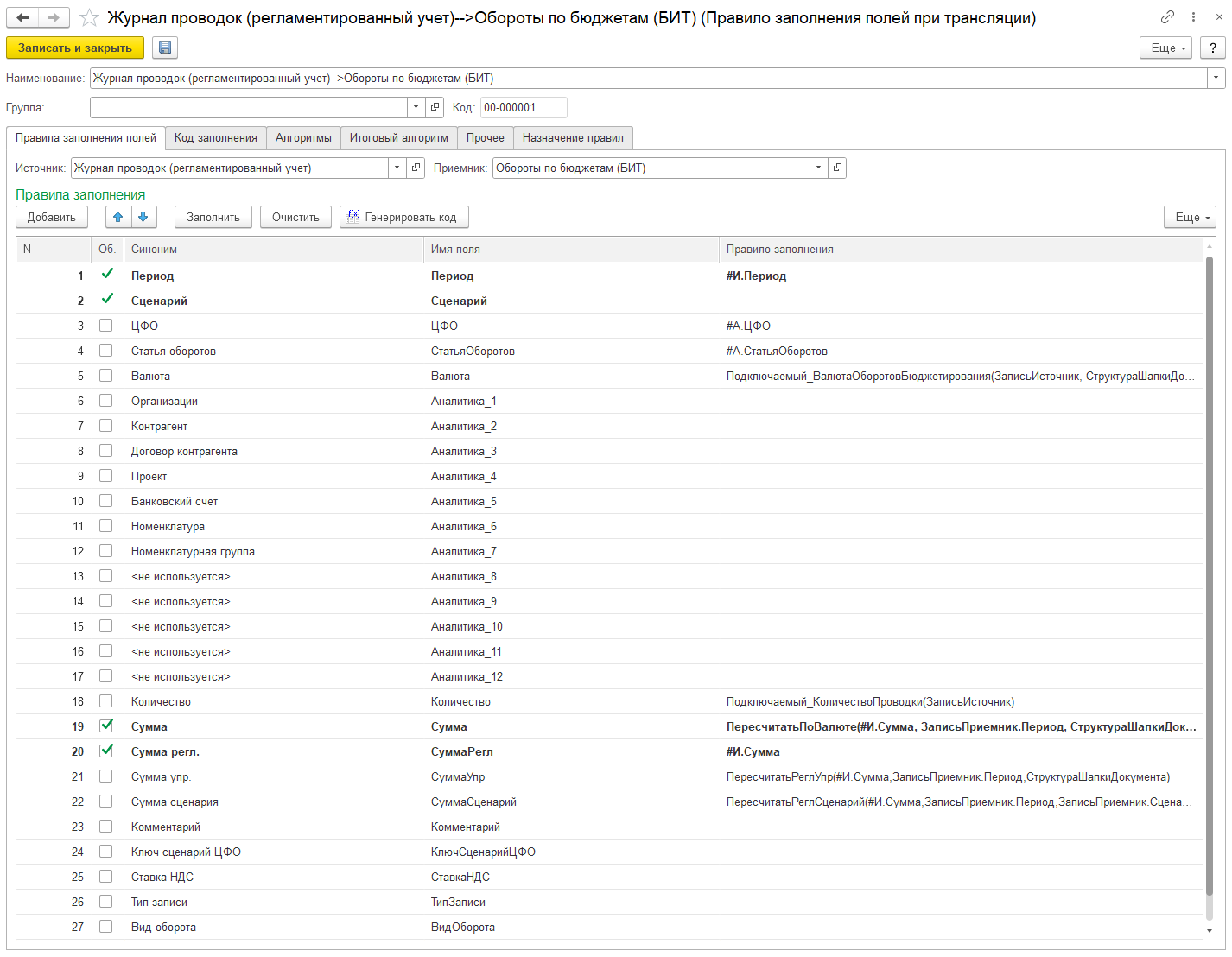Uncheck the Сумма регл. row checkbox

(106, 751)
